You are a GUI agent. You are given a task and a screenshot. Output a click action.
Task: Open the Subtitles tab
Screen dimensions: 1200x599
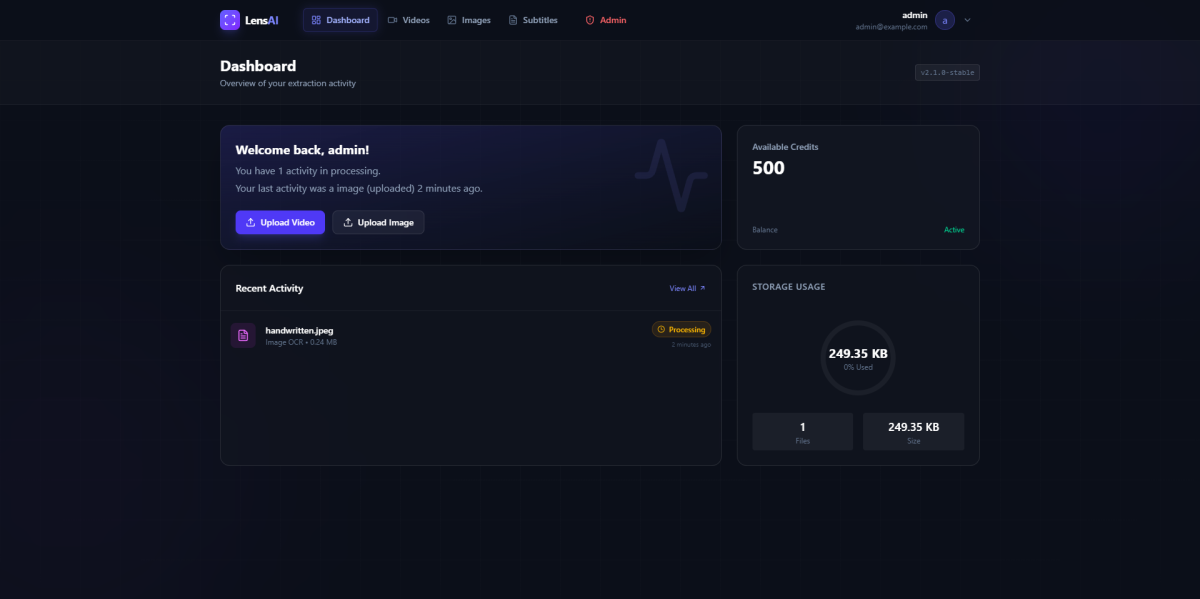(533, 20)
